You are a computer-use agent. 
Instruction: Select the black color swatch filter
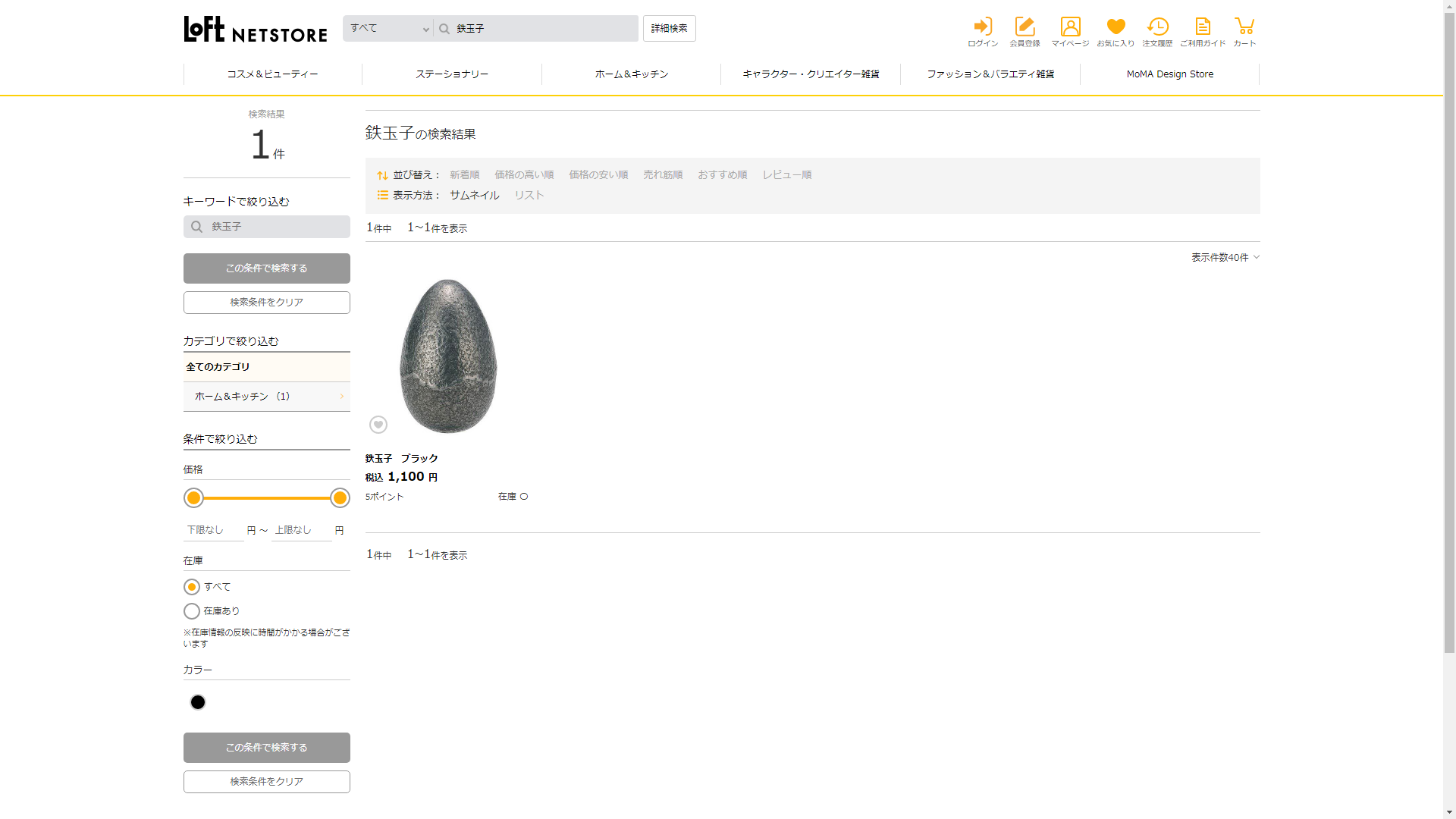click(198, 702)
